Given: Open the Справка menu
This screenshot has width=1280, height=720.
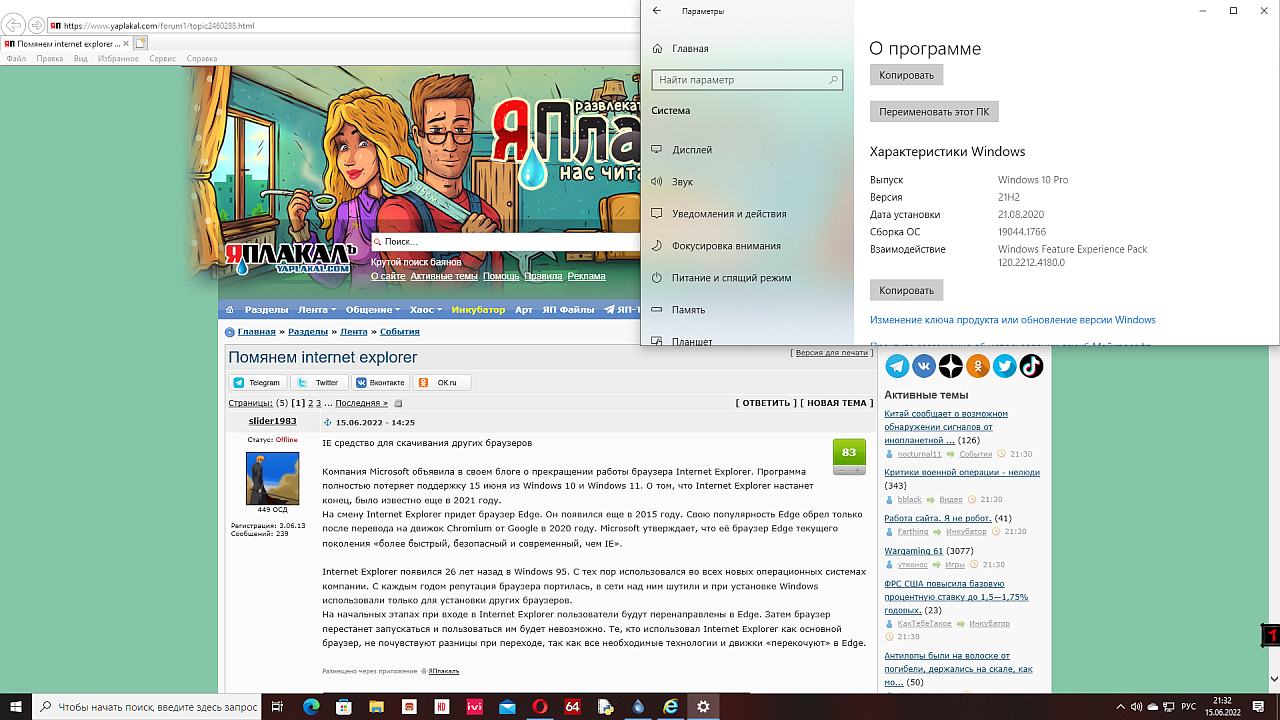Looking at the screenshot, I should click(x=202, y=59).
